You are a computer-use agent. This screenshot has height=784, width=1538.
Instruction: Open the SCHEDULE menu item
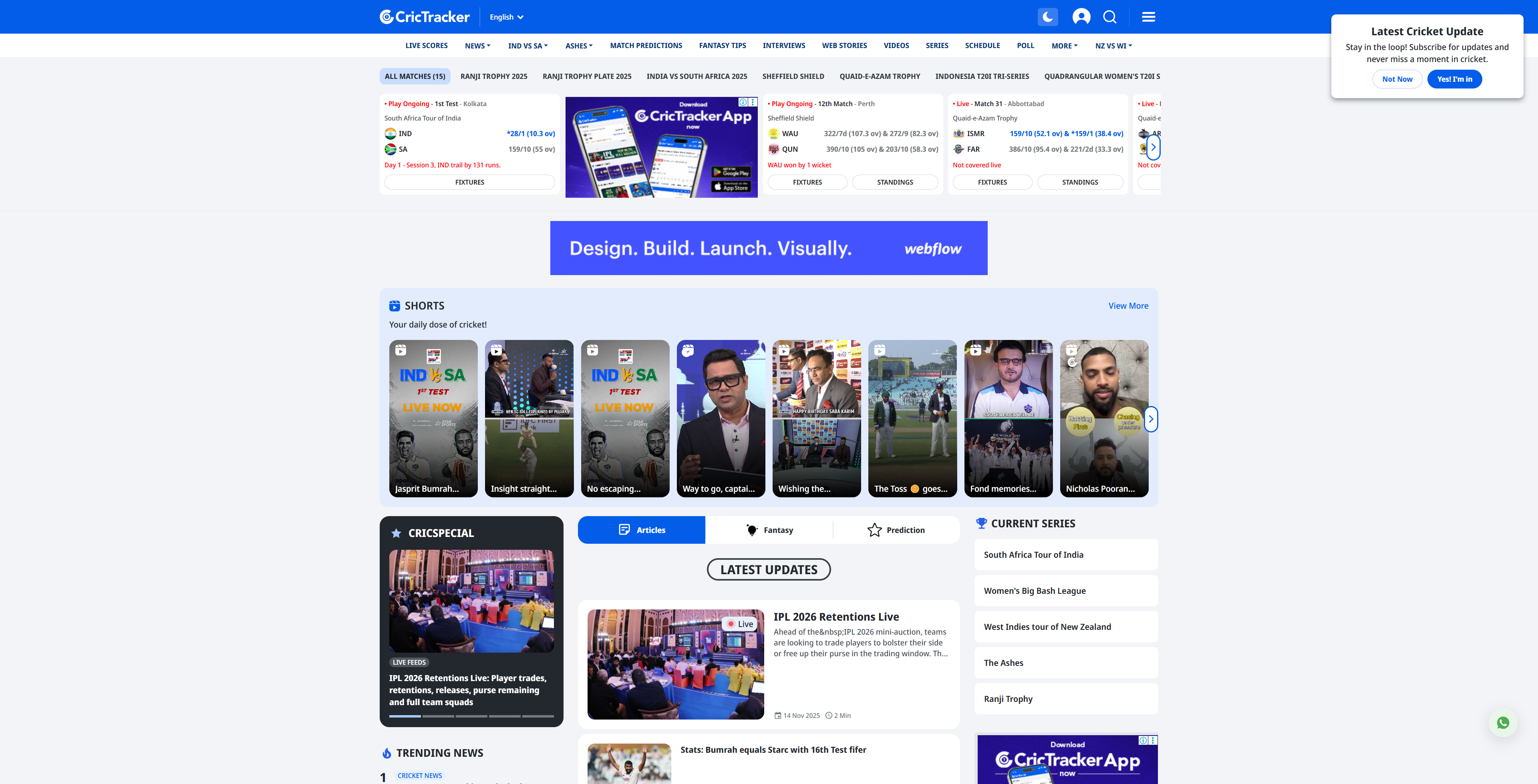tap(982, 46)
